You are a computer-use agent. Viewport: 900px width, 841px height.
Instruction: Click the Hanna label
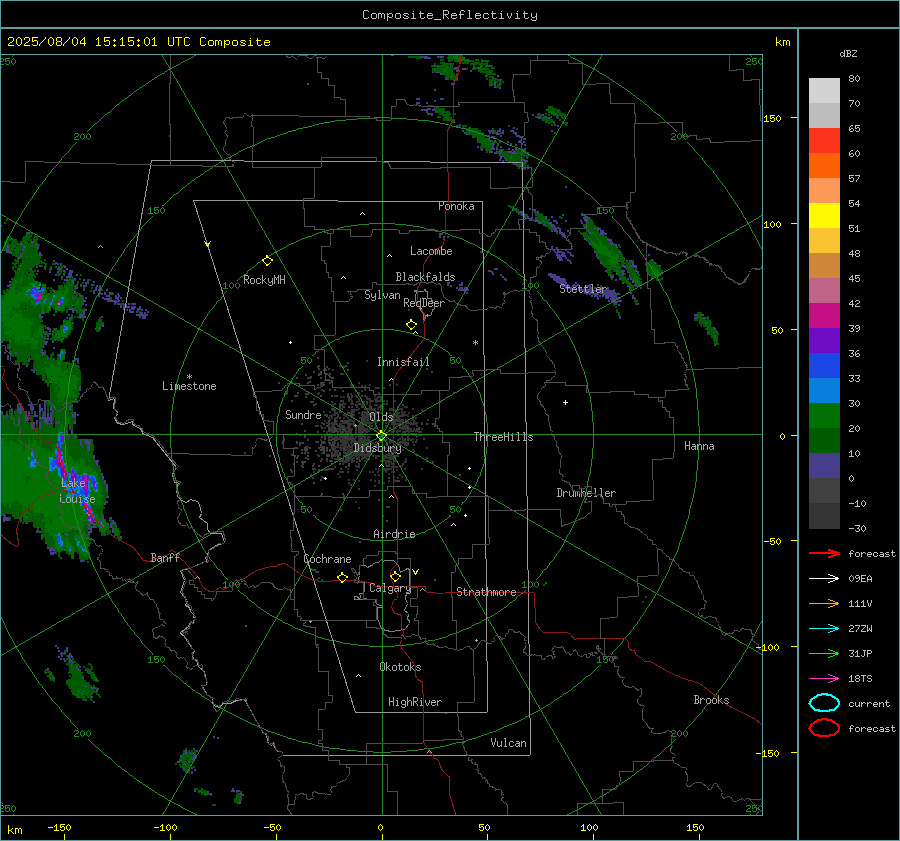[699, 446]
